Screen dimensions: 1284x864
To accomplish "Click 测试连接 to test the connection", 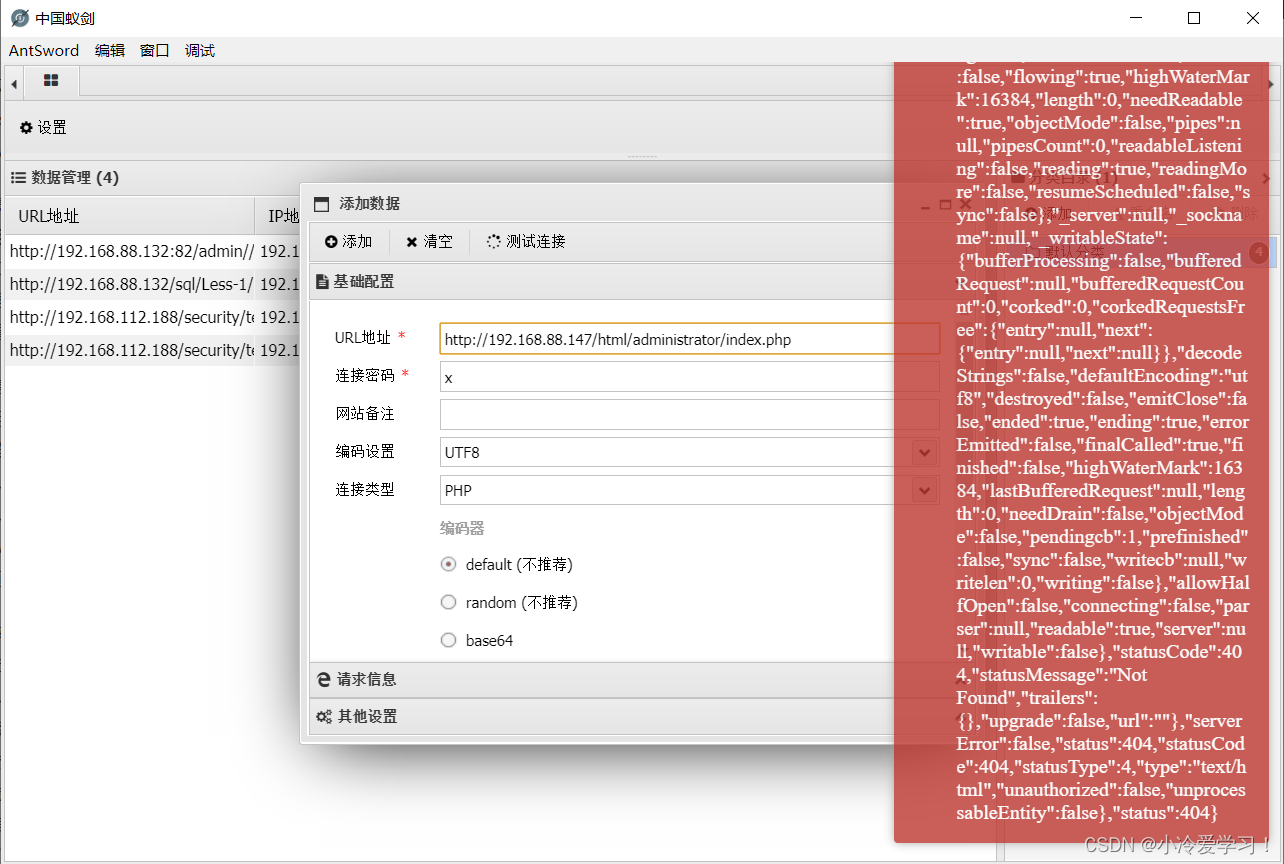I will (x=526, y=242).
